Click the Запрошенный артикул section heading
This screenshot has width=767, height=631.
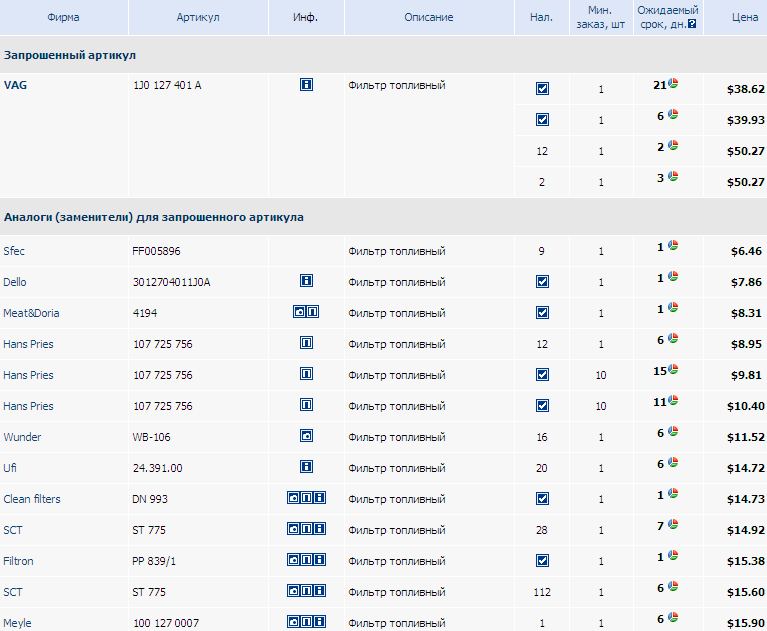[x=69, y=55]
